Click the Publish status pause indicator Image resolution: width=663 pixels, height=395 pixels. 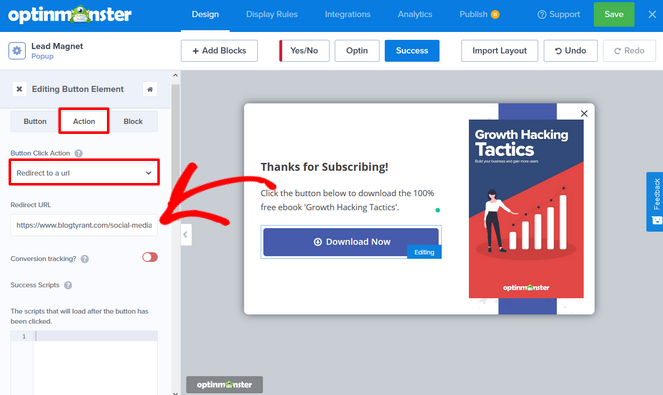495,14
